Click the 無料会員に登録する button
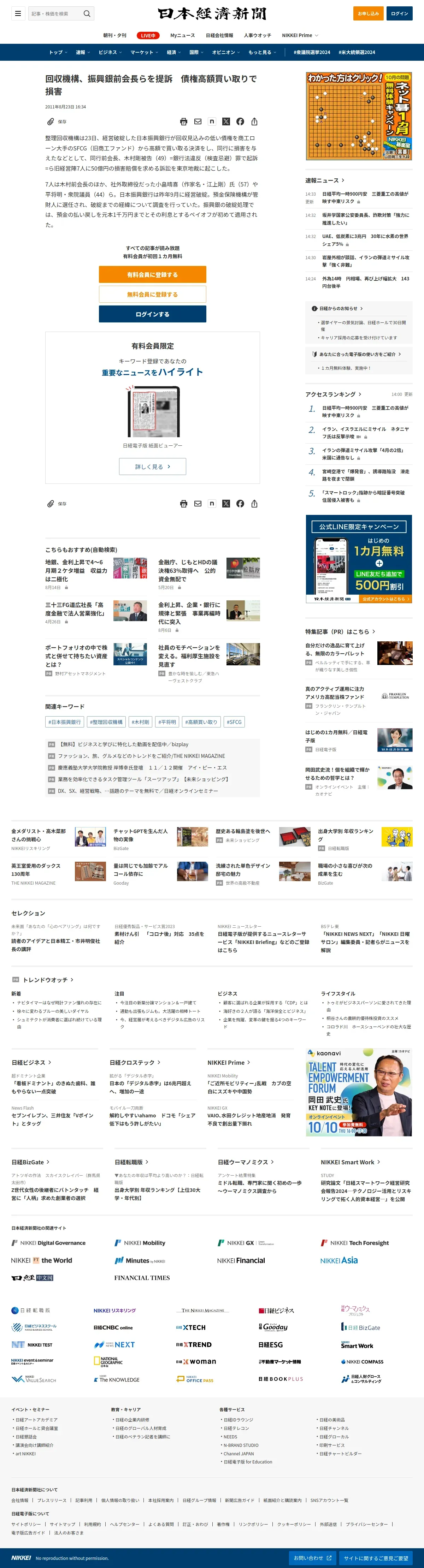 click(152, 294)
